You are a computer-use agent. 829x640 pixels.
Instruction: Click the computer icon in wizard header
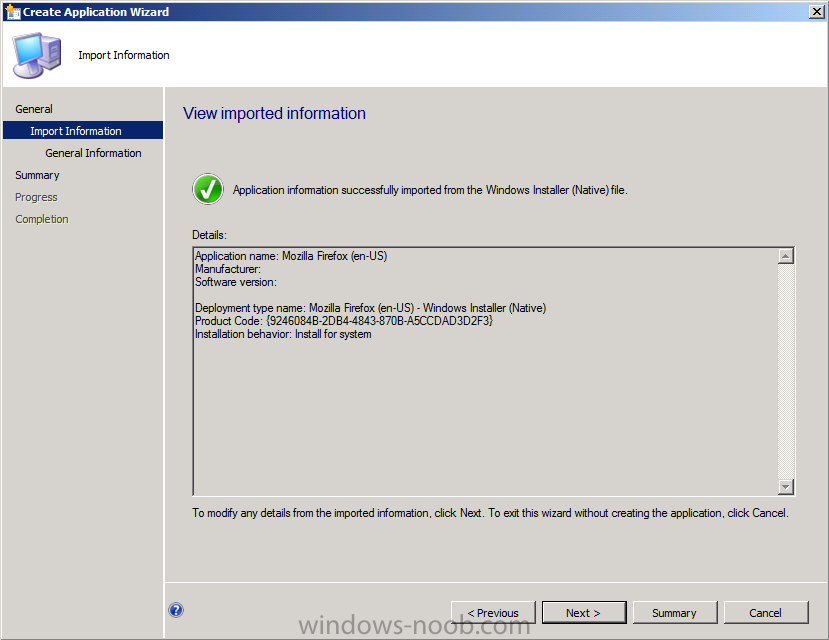point(36,55)
